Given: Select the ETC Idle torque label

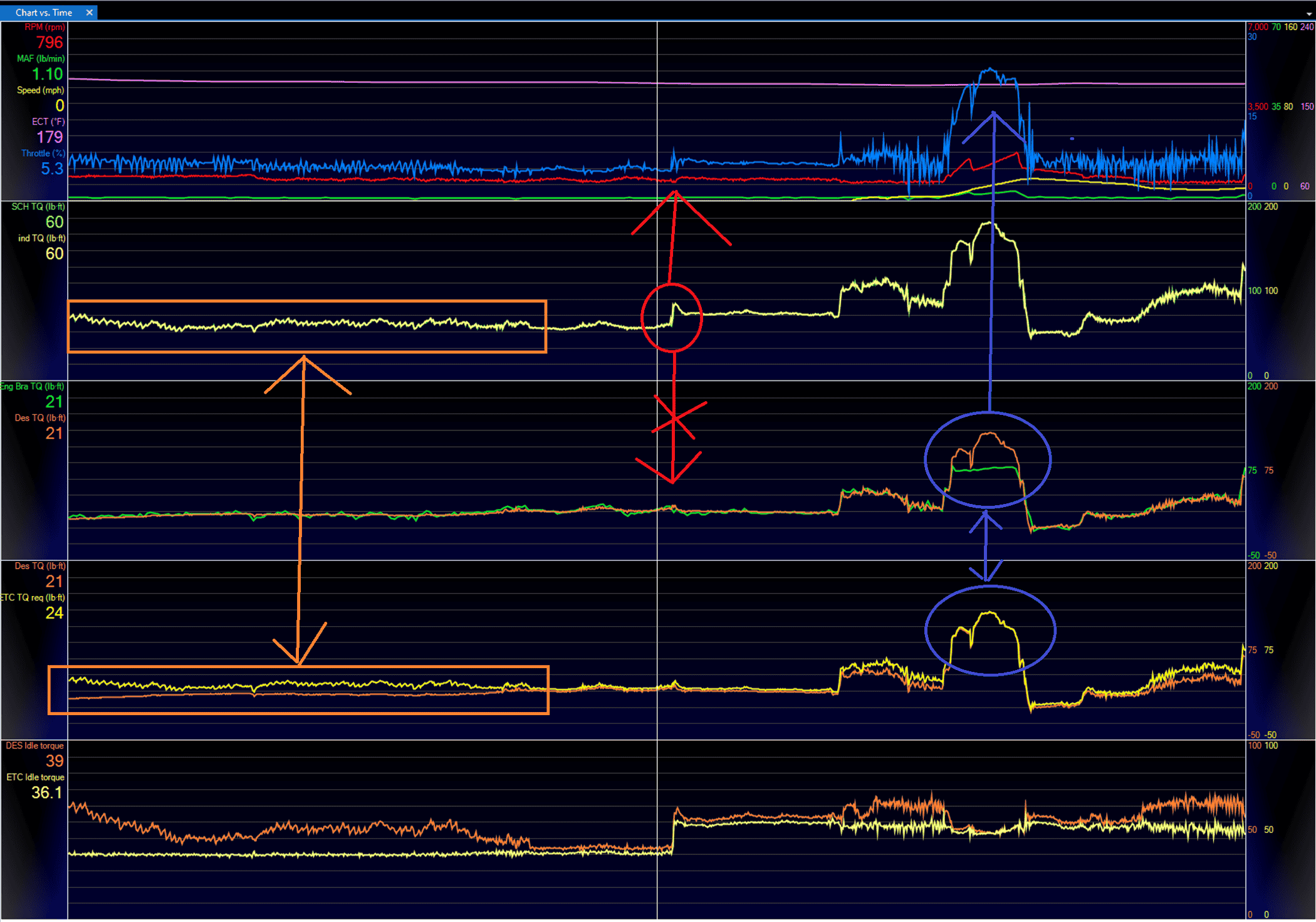Looking at the screenshot, I should coord(36,777).
